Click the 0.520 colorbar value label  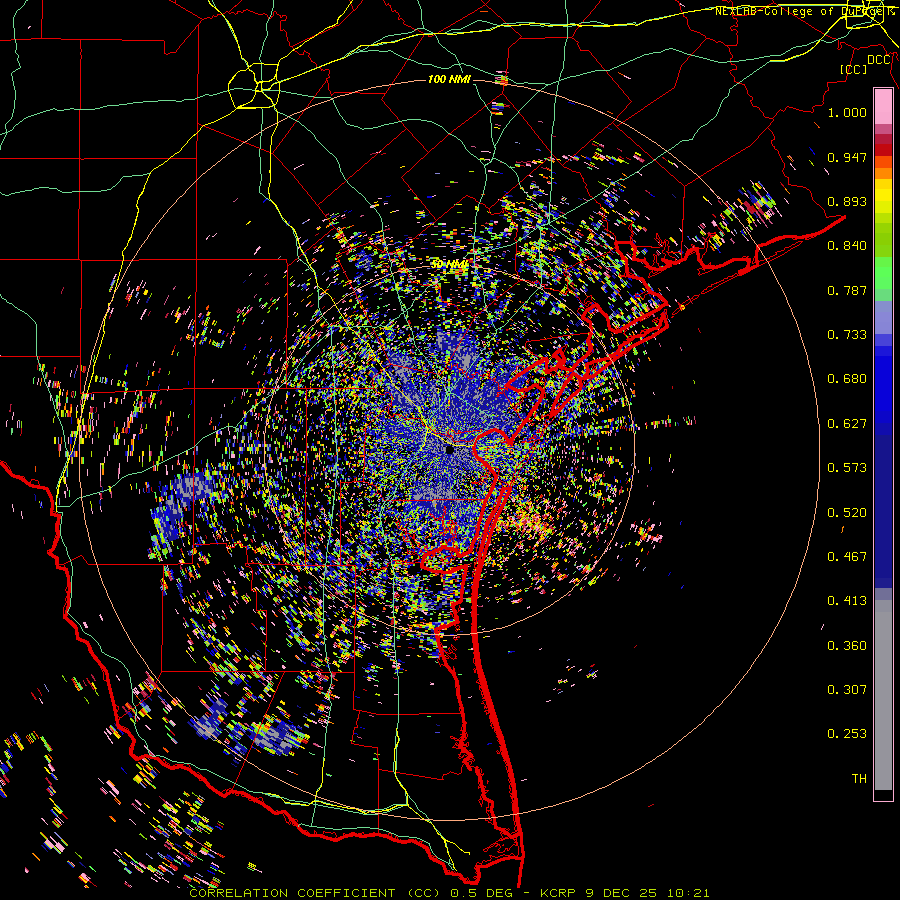click(847, 513)
